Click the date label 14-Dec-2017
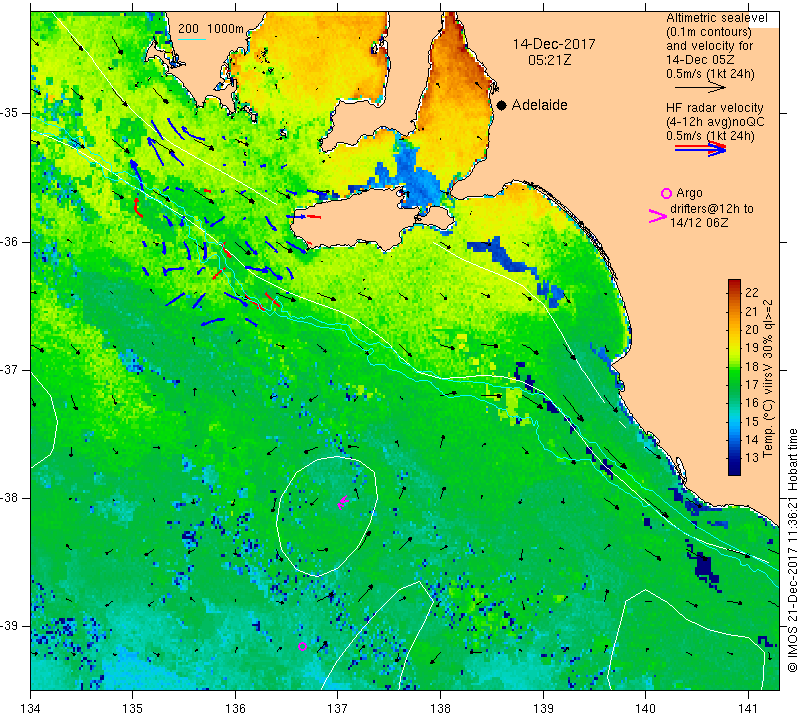The image size is (800, 720). 554,44
